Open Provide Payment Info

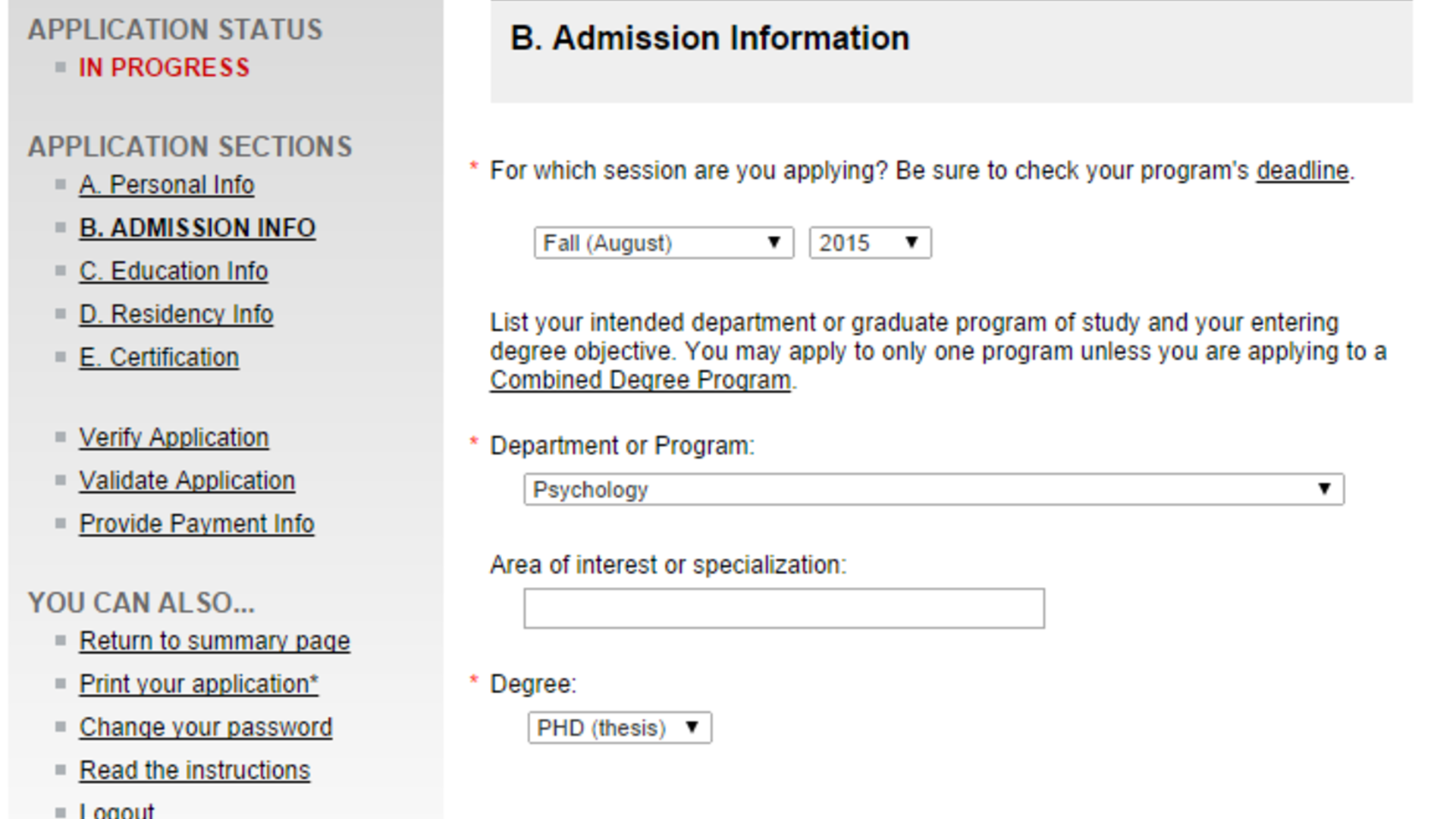click(x=196, y=522)
